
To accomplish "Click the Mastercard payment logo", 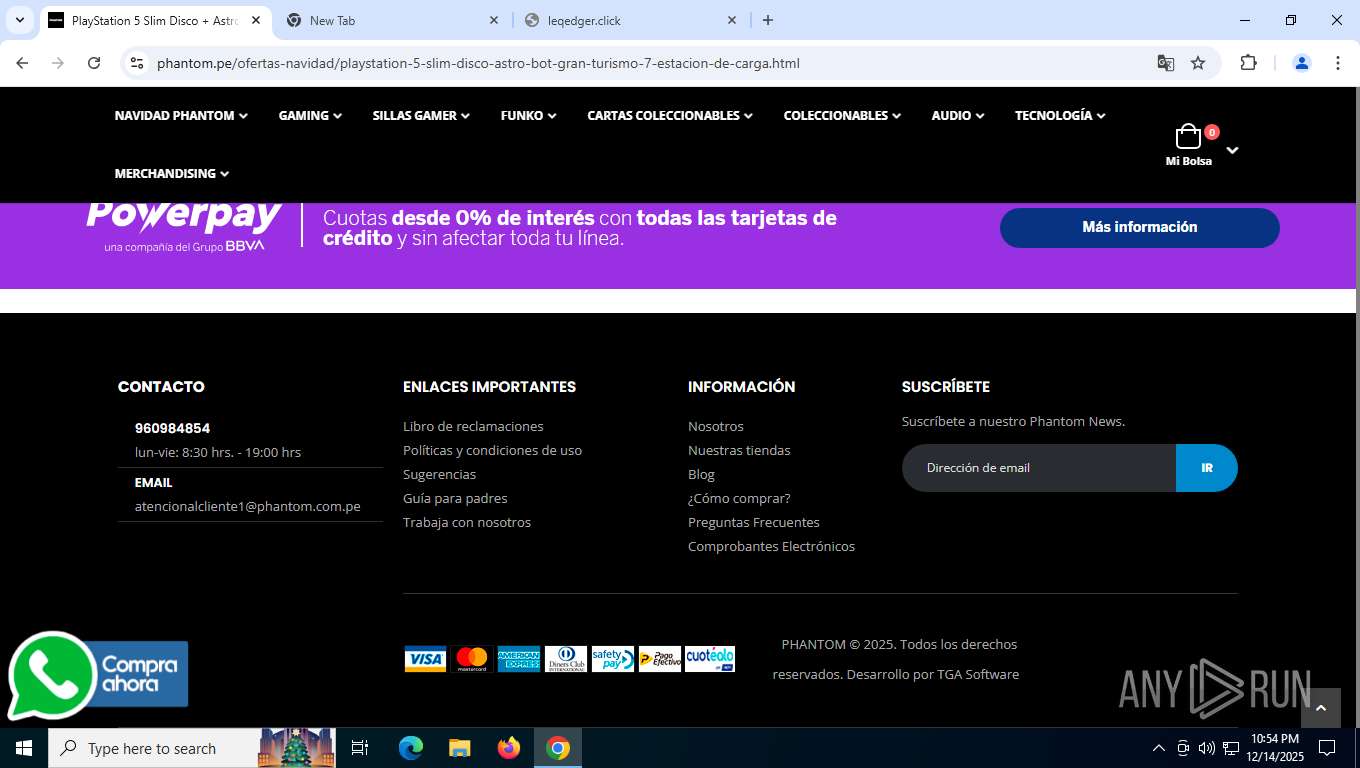I will pos(472,659).
